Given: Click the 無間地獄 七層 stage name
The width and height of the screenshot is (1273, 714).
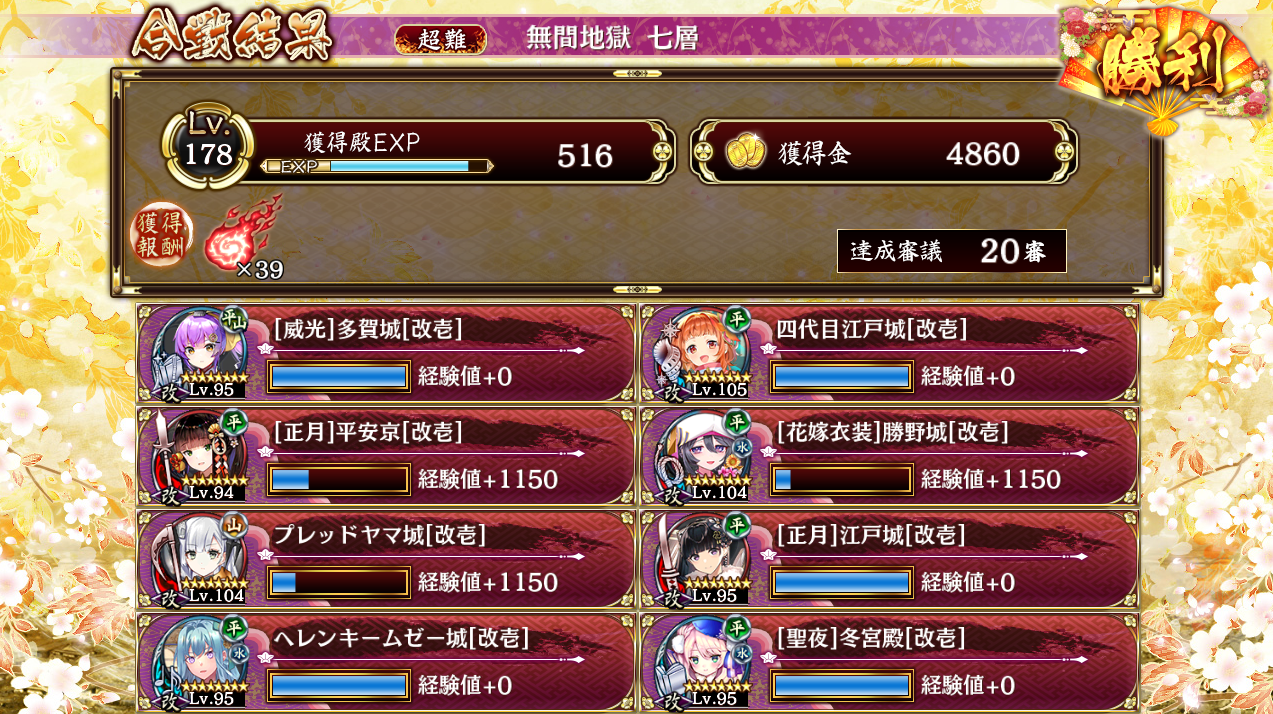Looking at the screenshot, I should pyautogui.click(x=611, y=39).
